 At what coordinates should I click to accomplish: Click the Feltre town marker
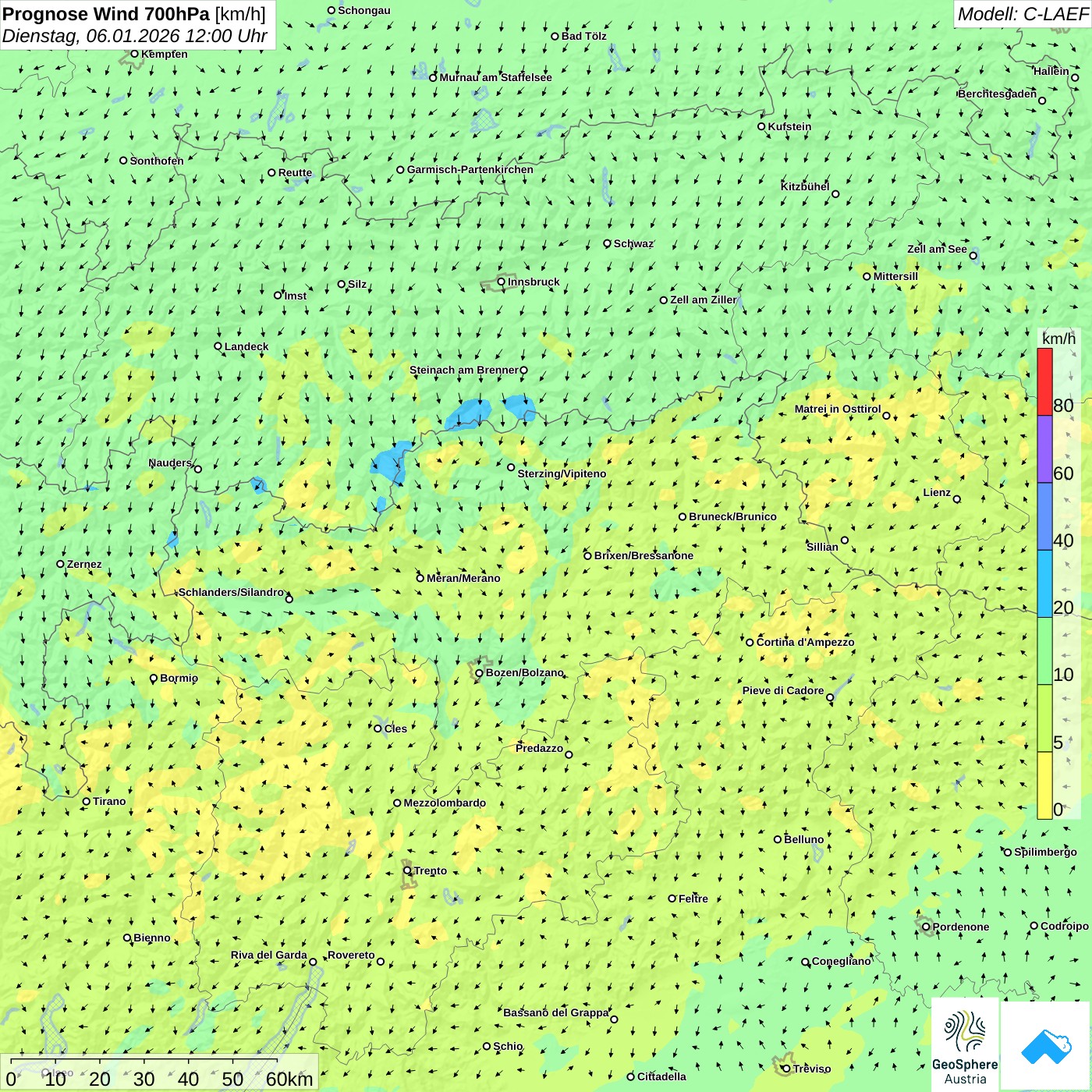(672, 899)
